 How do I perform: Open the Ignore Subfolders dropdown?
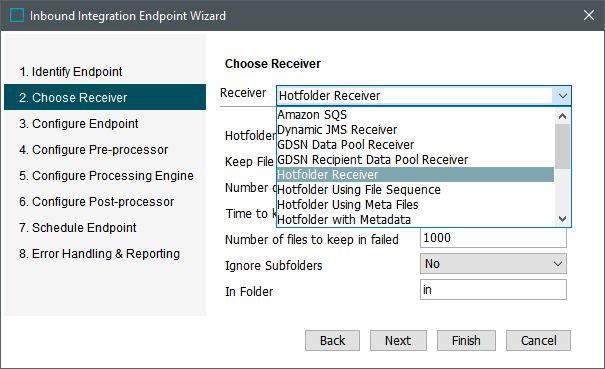tap(493, 264)
